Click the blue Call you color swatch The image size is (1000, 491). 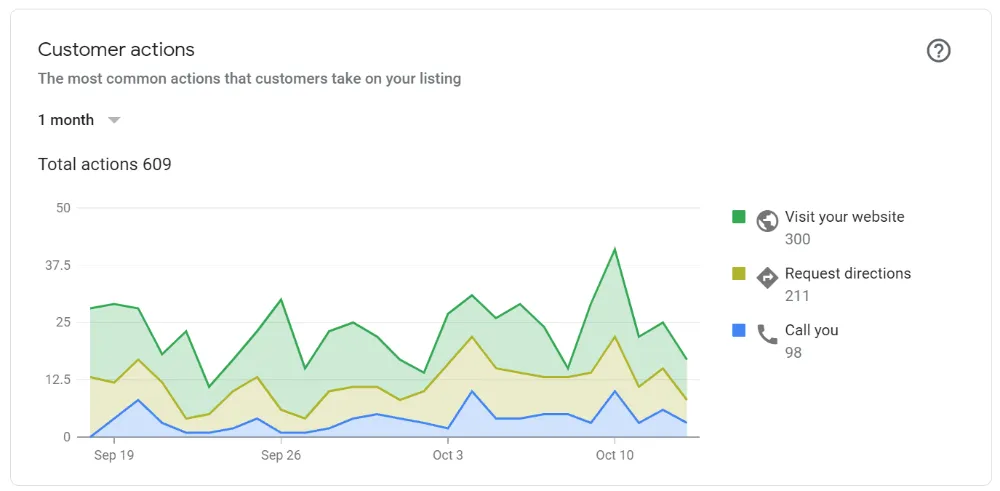click(739, 330)
